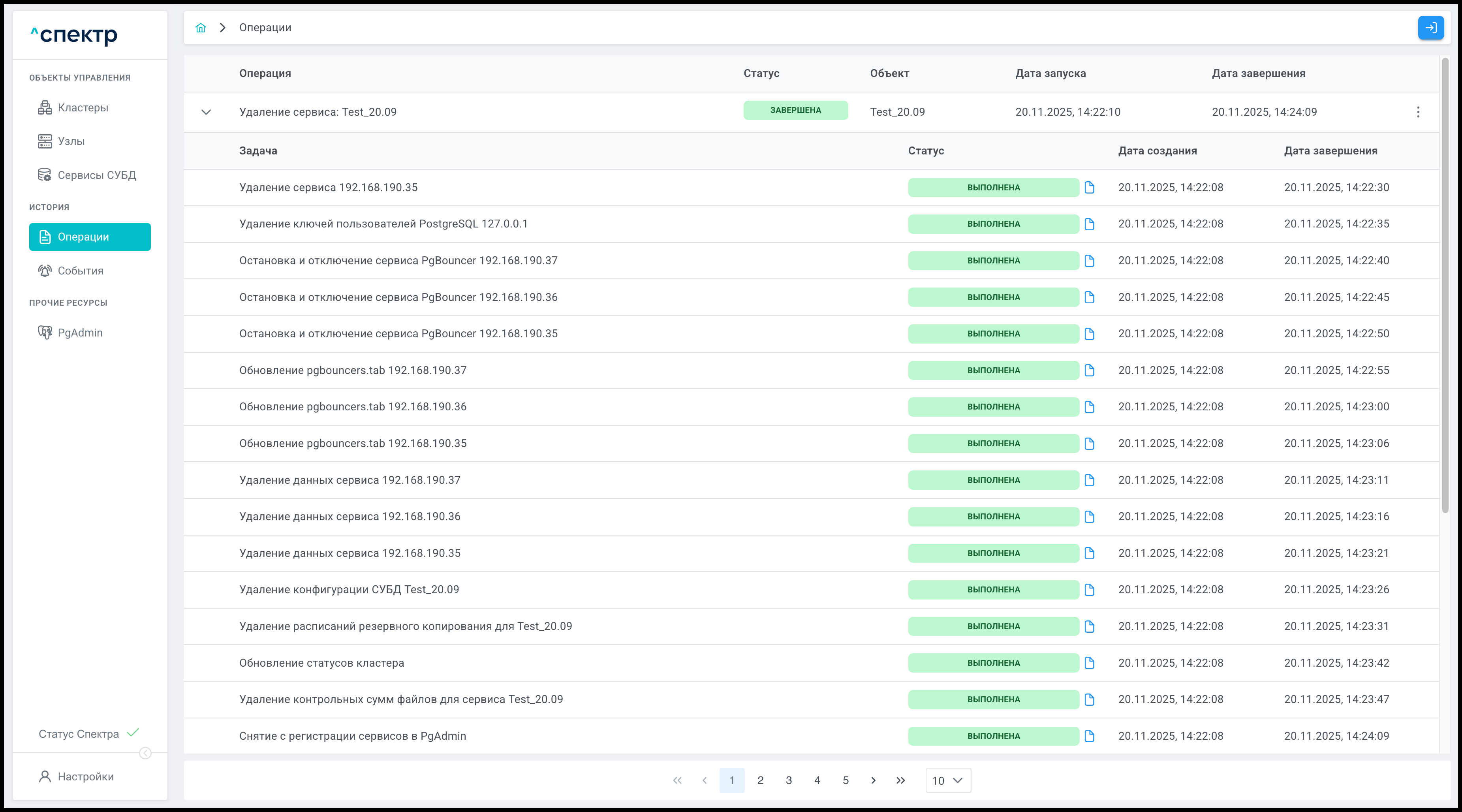1462x812 pixels.
Task: Open События history page
Action: (x=81, y=271)
